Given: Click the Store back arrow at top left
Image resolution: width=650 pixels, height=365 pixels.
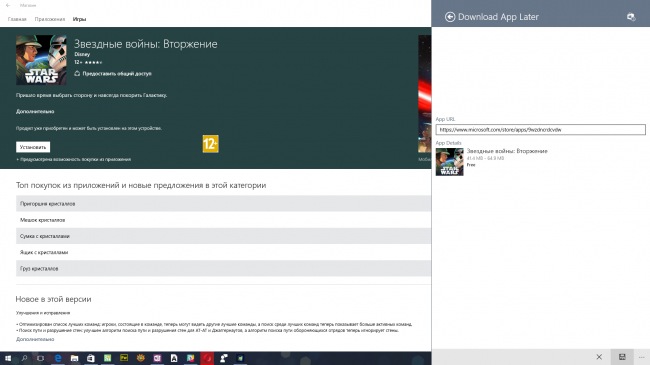Looking at the screenshot, I should [8, 5].
